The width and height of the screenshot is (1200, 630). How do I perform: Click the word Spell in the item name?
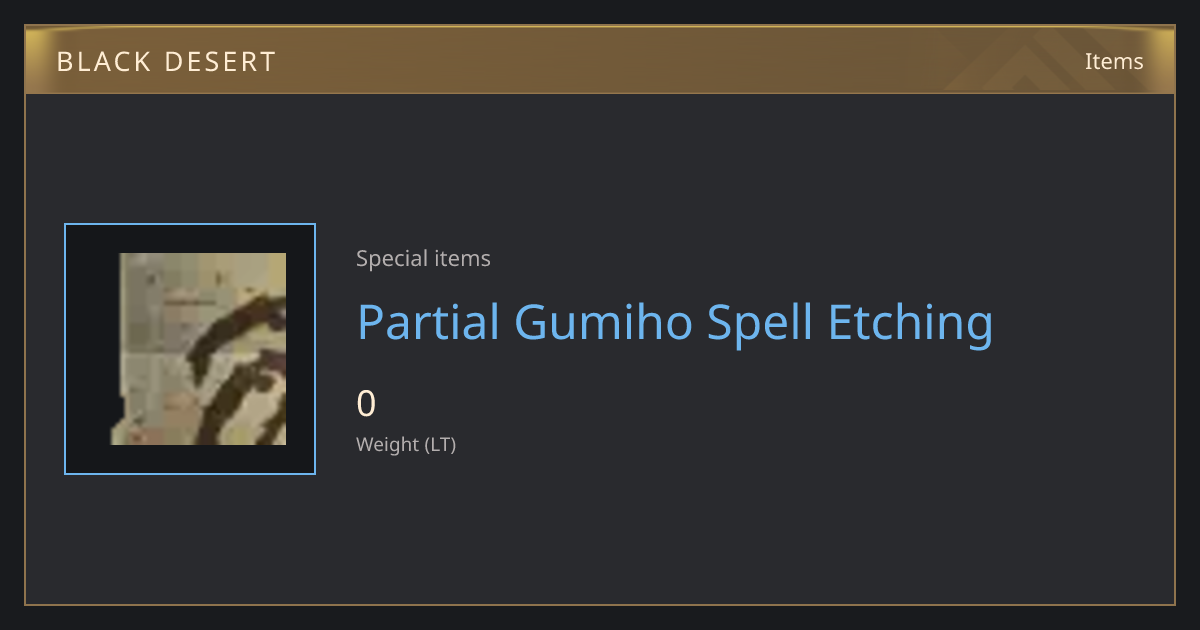pyautogui.click(x=761, y=323)
